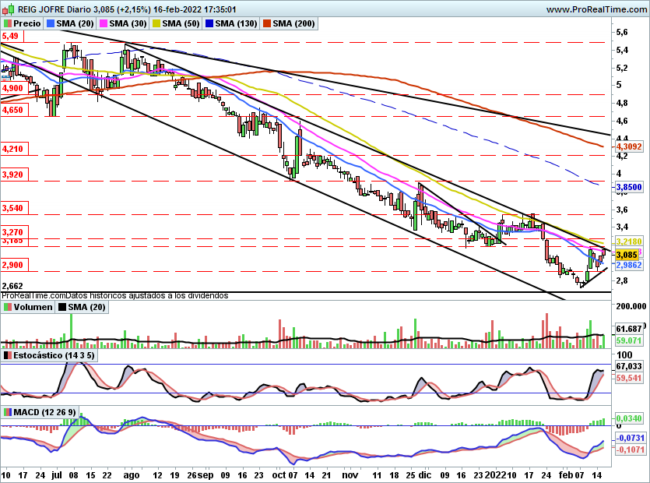
Task: Click the yellow SMA (50) legend swatch
Action: 157,24
